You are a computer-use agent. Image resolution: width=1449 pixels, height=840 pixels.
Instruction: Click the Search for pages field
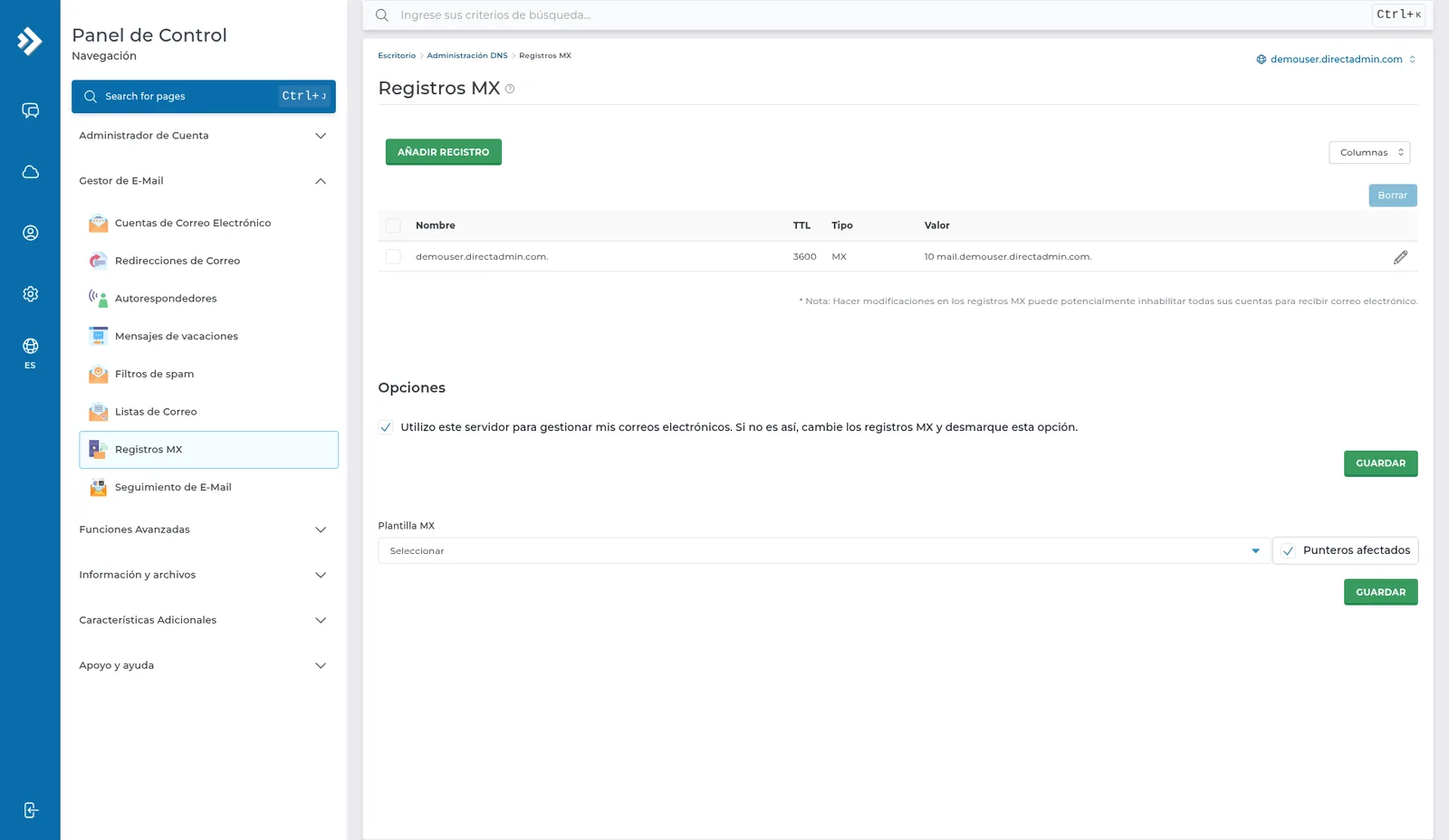coord(203,96)
